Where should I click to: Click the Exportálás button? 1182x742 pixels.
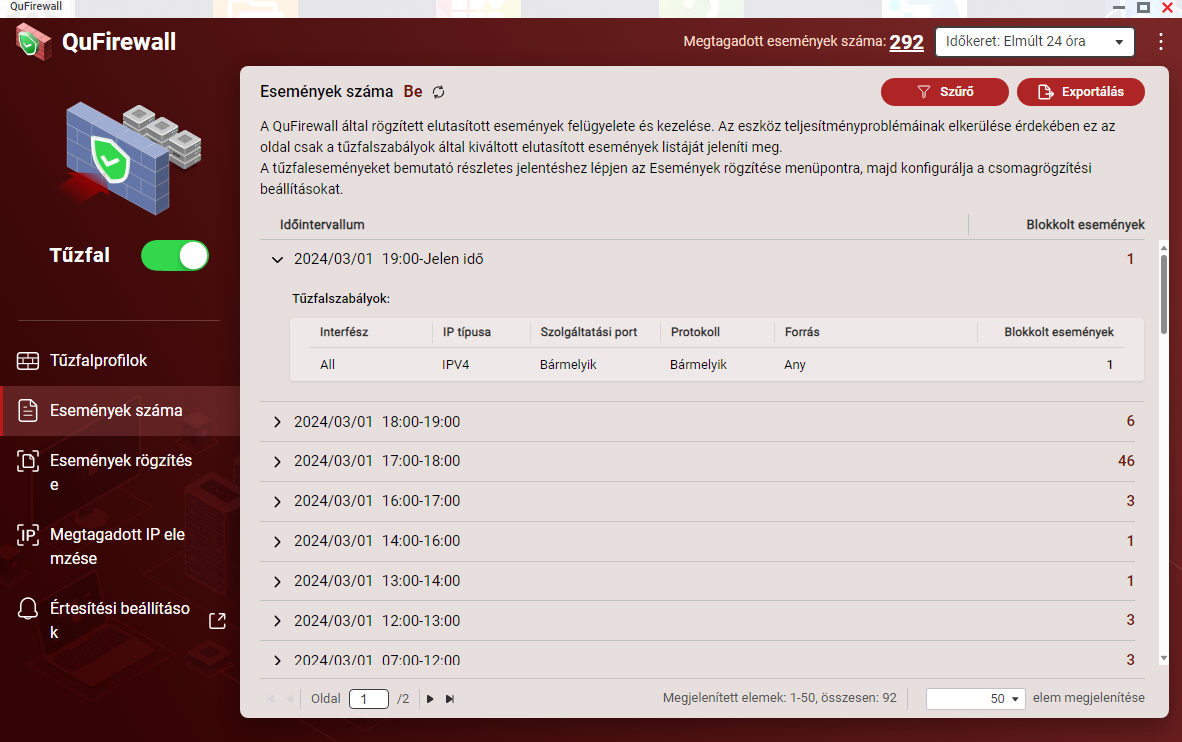tap(1080, 92)
